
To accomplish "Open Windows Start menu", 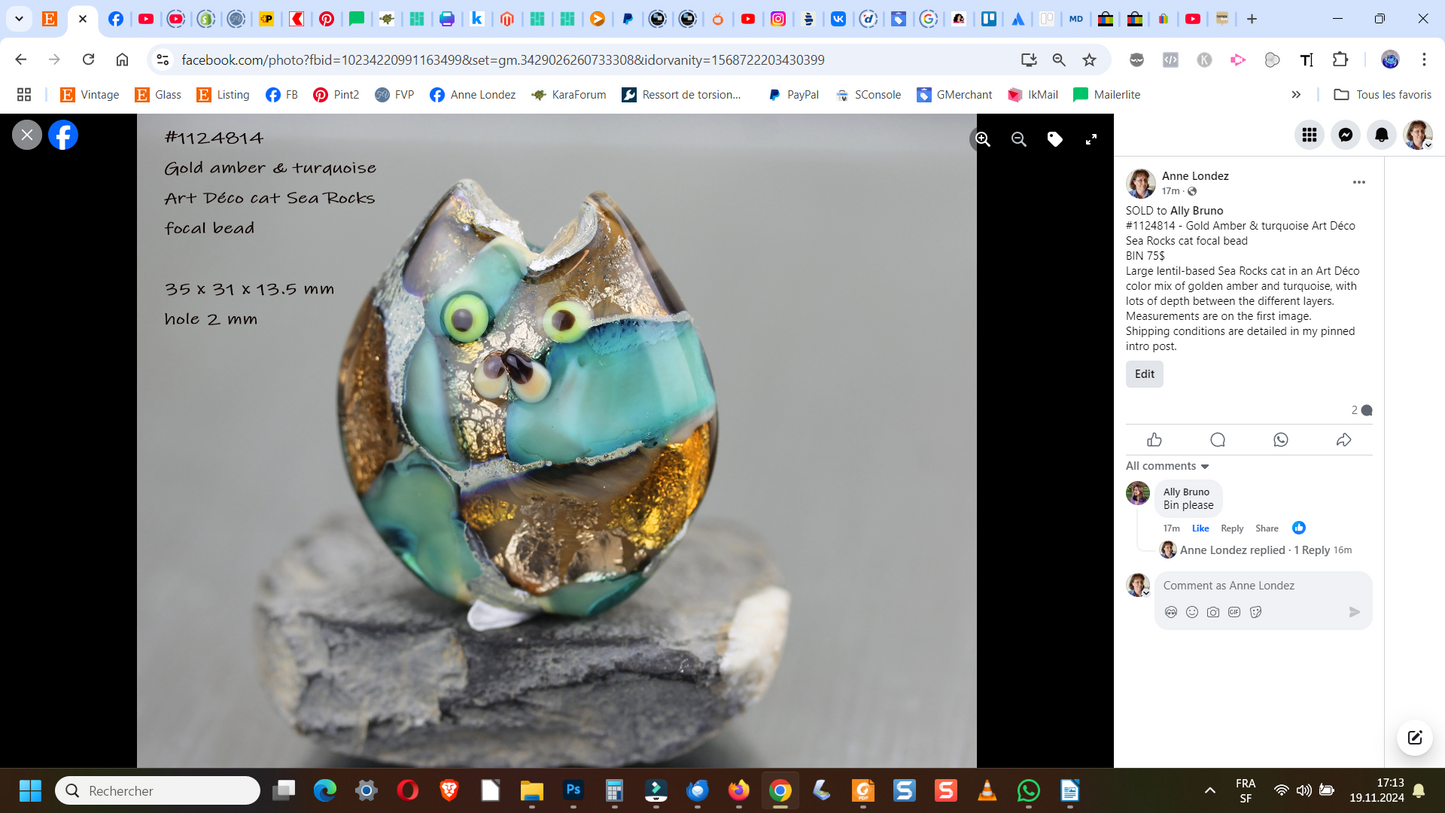I will pyautogui.click(x=30, y=791).
